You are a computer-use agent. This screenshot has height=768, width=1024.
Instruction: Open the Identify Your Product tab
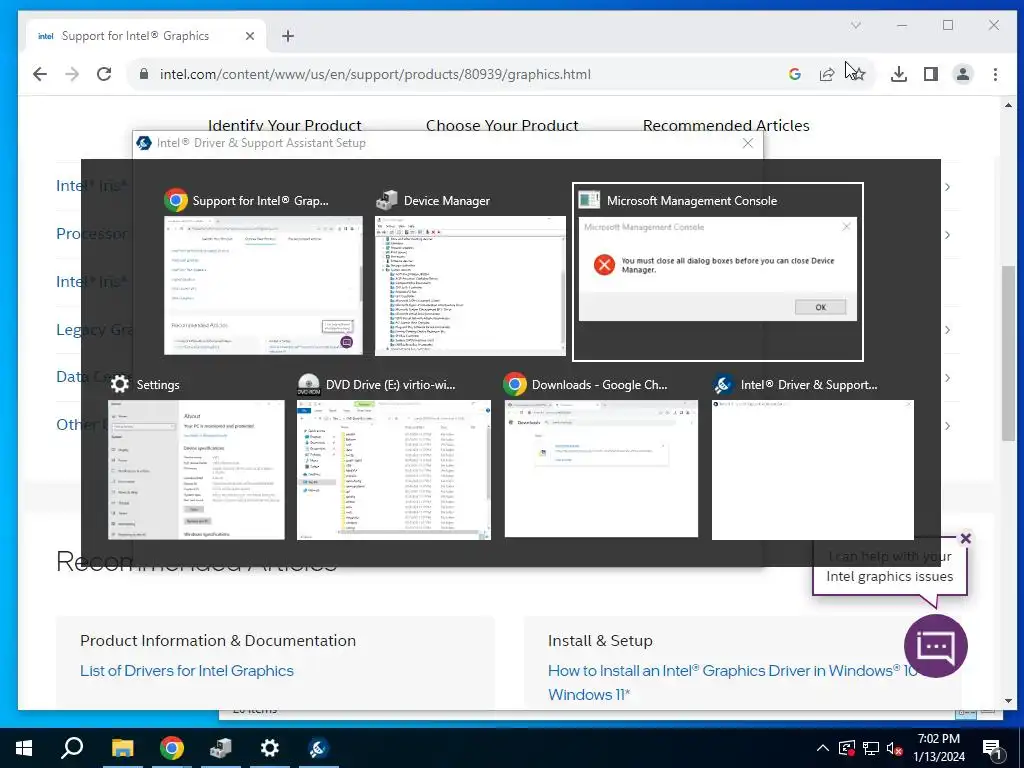click(x=285, y=125)
